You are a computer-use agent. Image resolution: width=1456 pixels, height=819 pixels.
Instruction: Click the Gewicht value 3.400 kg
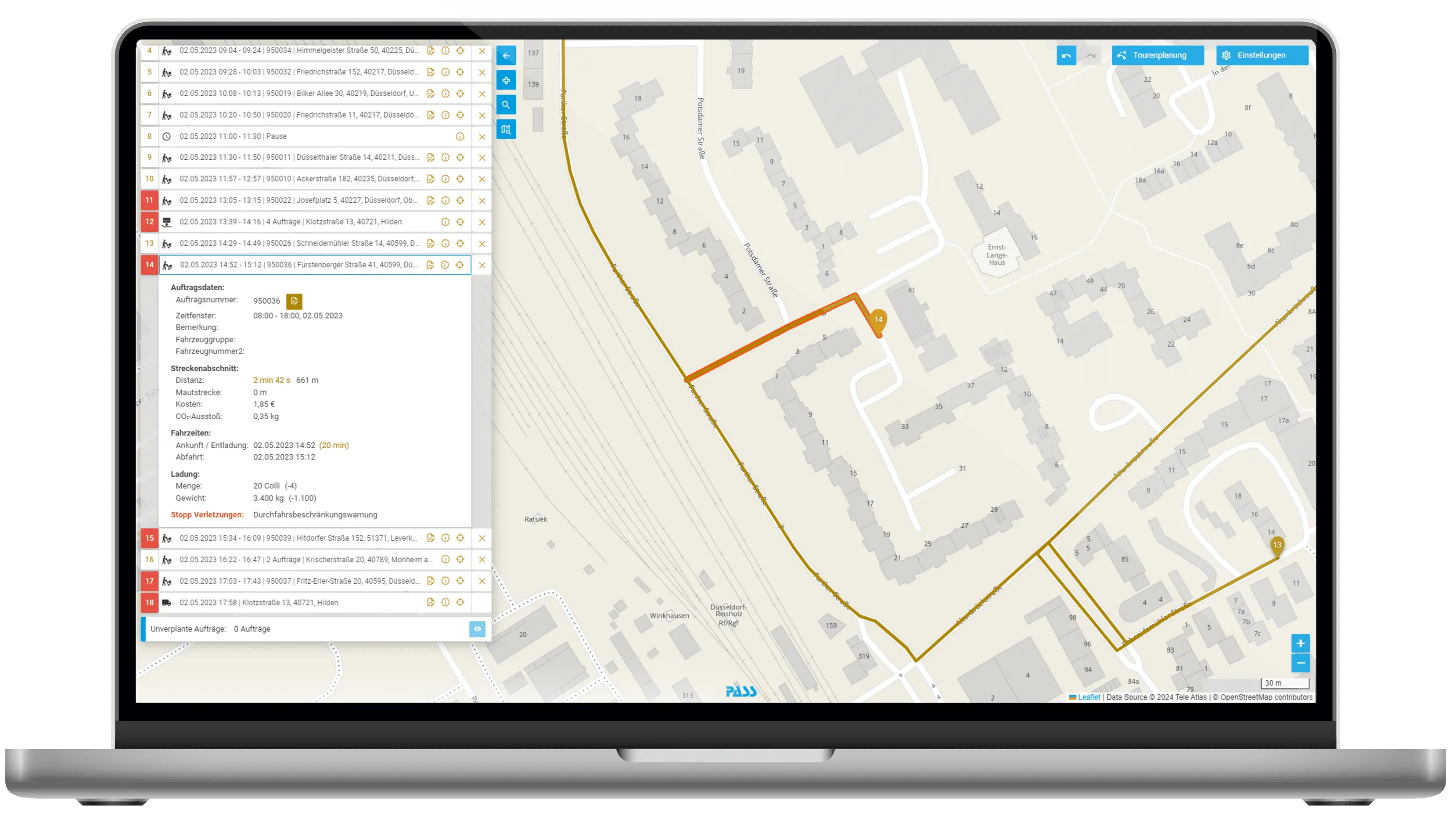click(x=269, y=499)
